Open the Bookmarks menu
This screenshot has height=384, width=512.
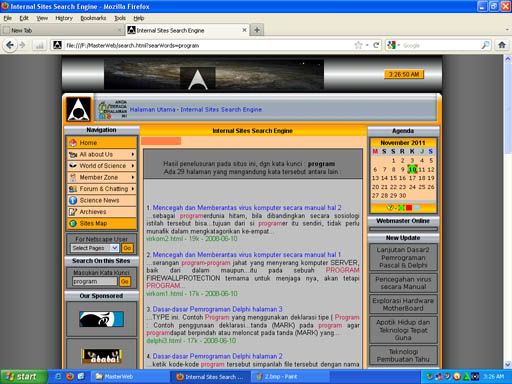click(x=93, y=18)
